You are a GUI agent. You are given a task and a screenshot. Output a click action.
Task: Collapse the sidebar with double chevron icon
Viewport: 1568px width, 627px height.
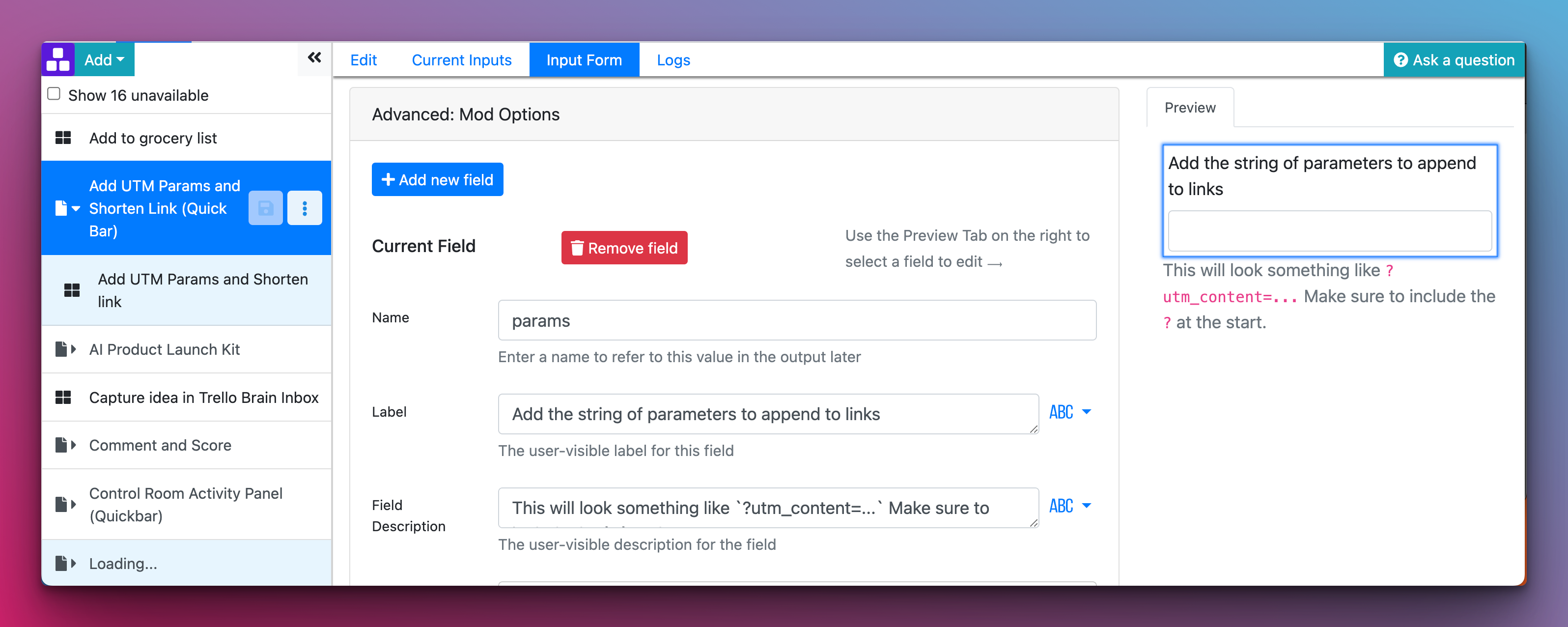coord(314,58)
